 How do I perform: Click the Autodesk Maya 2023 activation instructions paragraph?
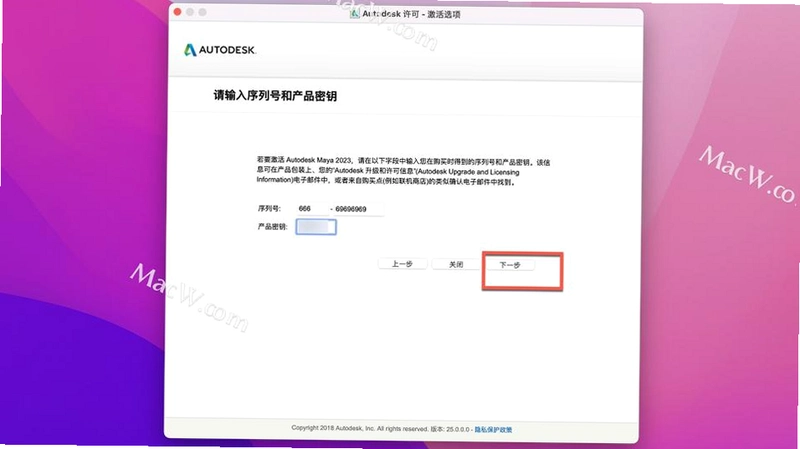[403, 171]
